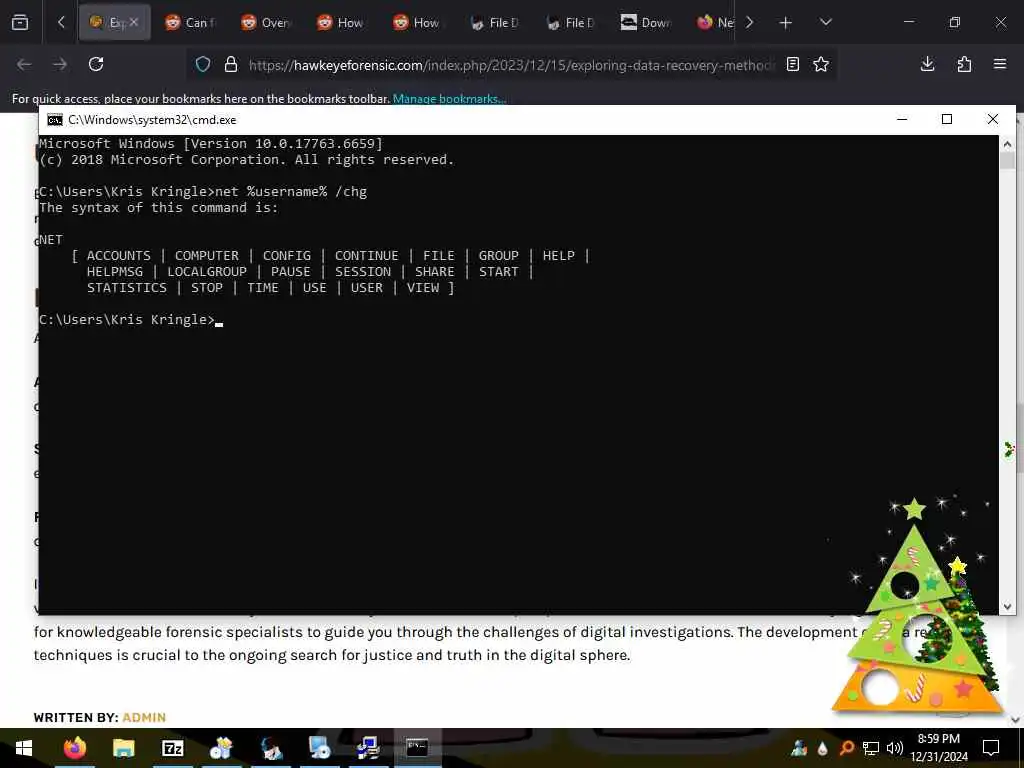This screenshot has width=1024, height=768.
Task: Open the Firefox downloads panel
Action: click(927, 64)
